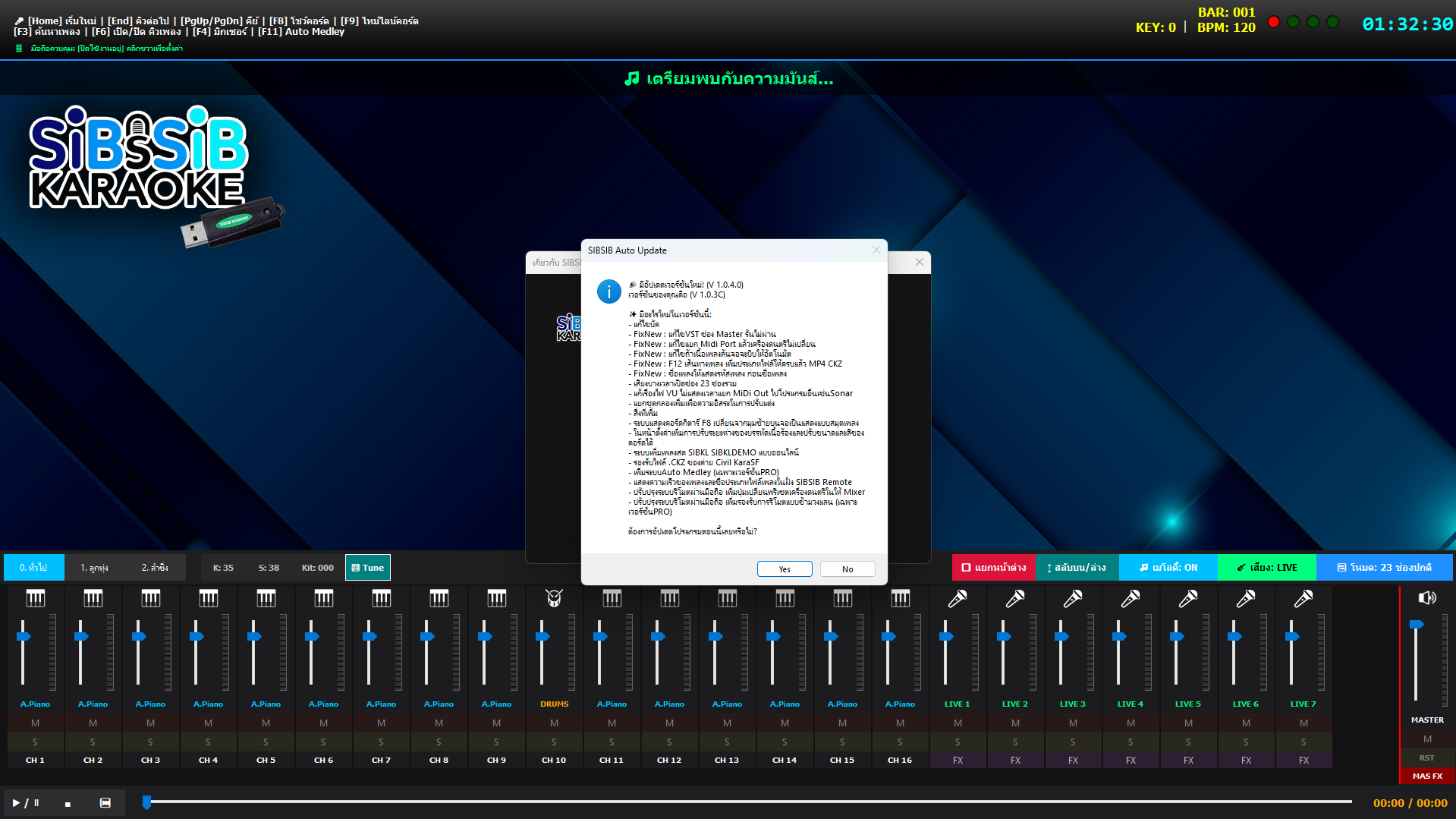Screen dimensions: 1456x819
Task: Open FX settings for LIVE 4
Action: 1131,760
